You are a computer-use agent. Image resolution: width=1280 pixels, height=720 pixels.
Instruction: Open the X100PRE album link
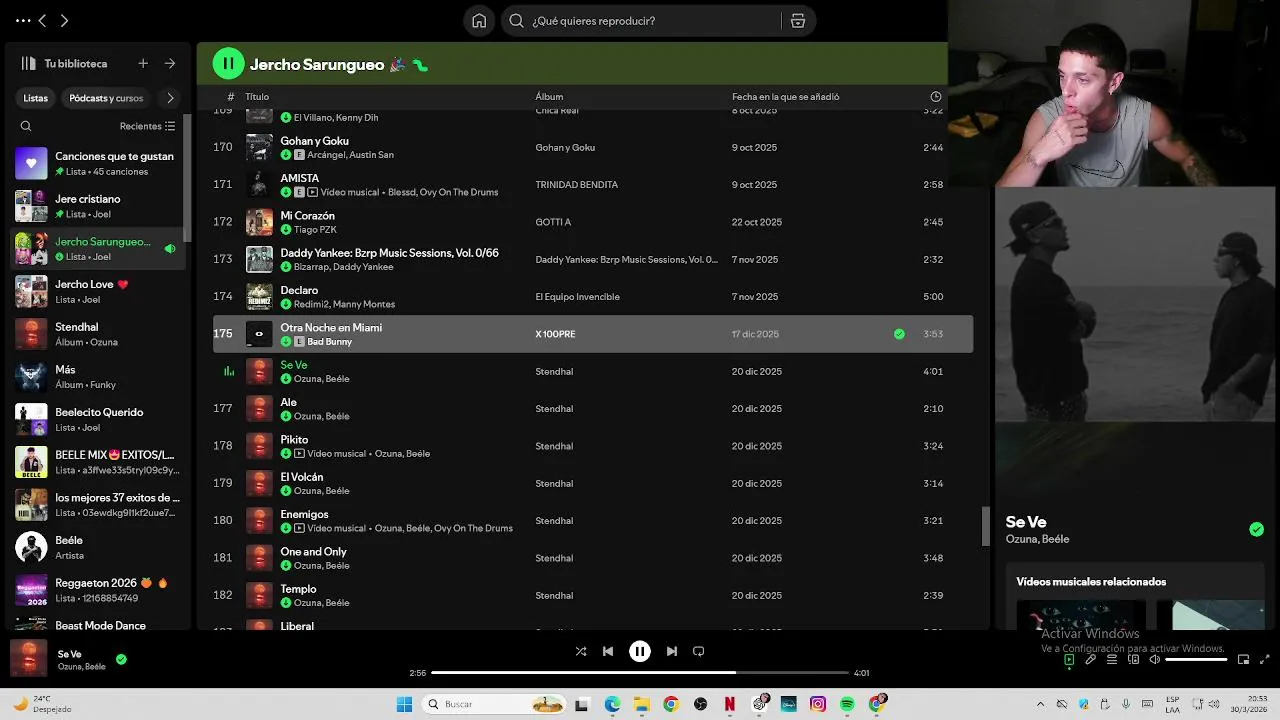tap(555, 334)
